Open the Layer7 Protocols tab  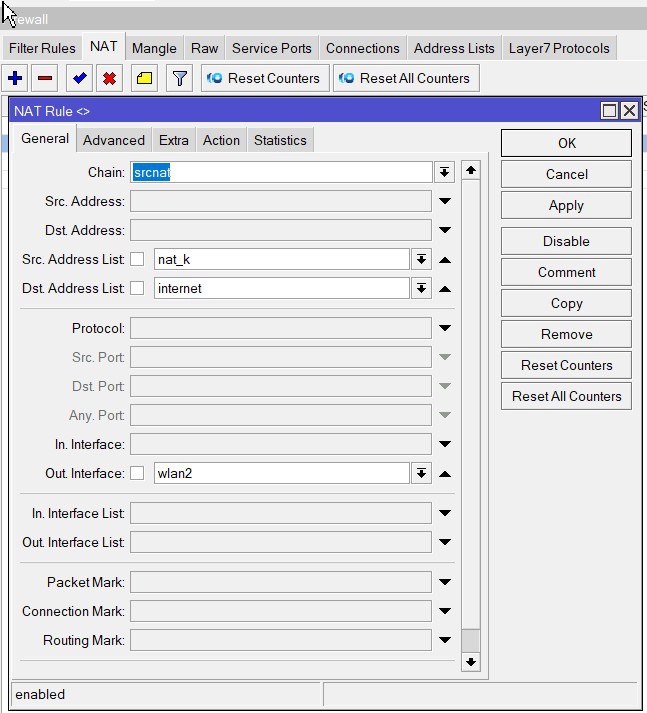coord(559,48)
